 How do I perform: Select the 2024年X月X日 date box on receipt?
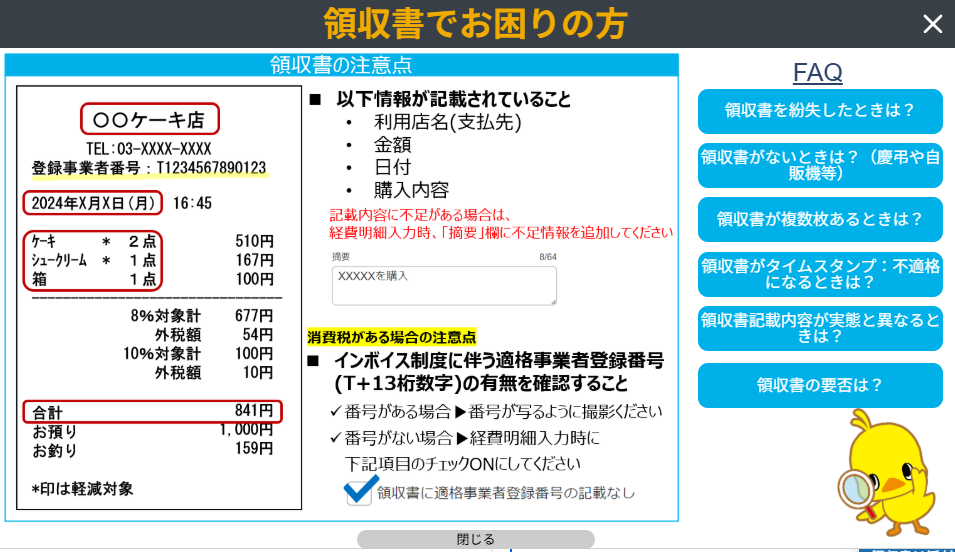92,203
